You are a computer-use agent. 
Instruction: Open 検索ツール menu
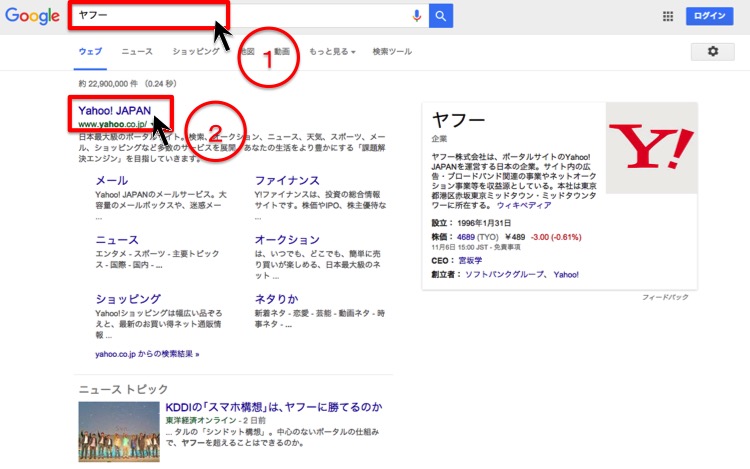click(x=392, y=51)
